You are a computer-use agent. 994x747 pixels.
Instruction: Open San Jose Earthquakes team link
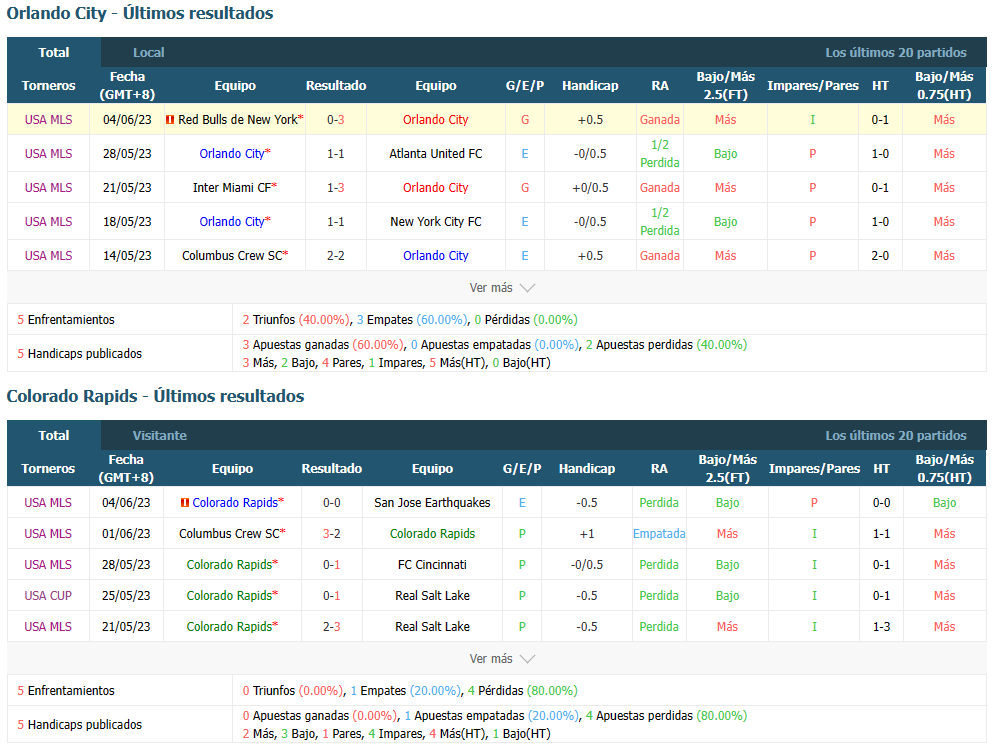point(432,503)
